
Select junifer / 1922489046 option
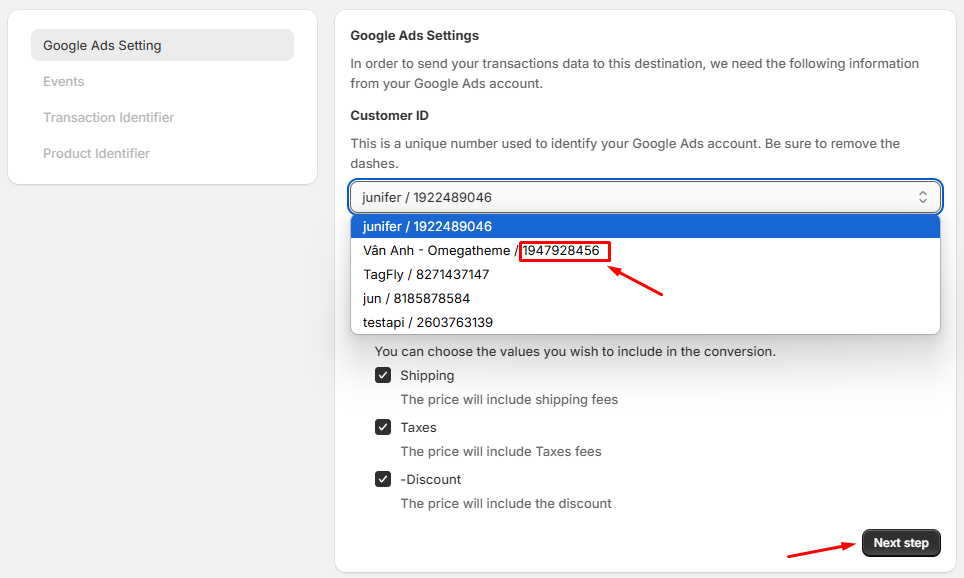645,226
